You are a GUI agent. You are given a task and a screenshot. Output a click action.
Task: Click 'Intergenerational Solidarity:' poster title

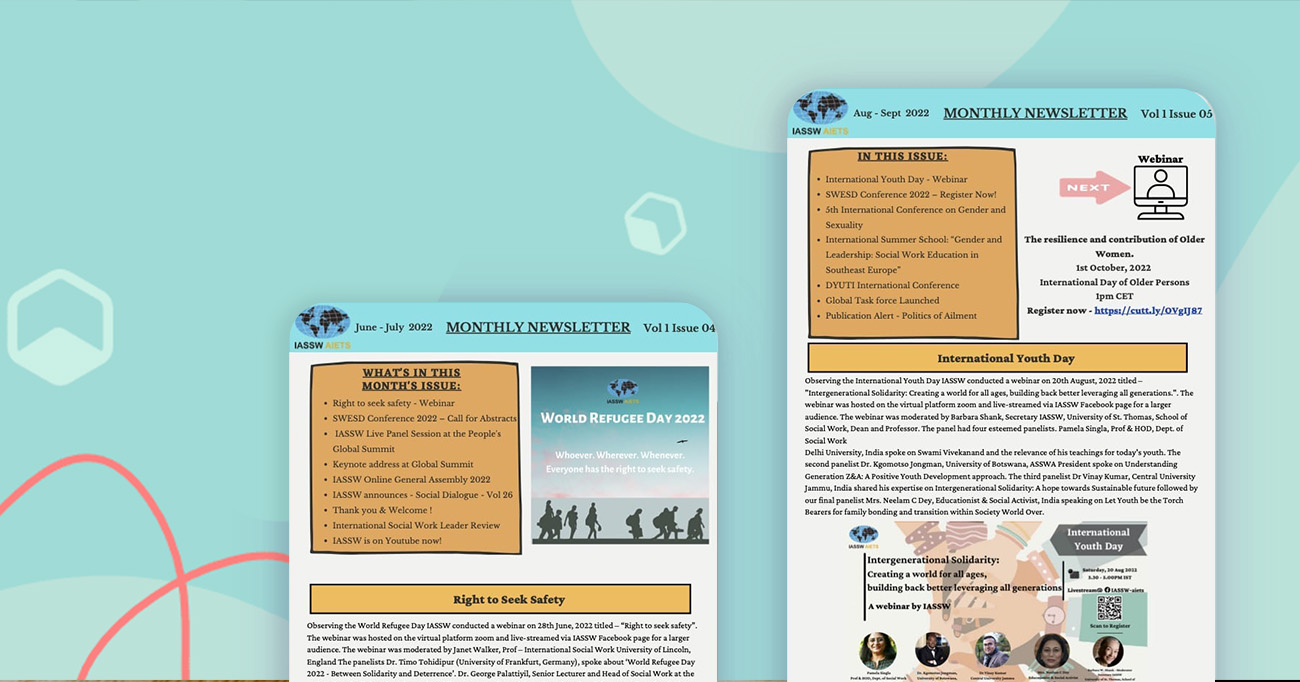933,560
